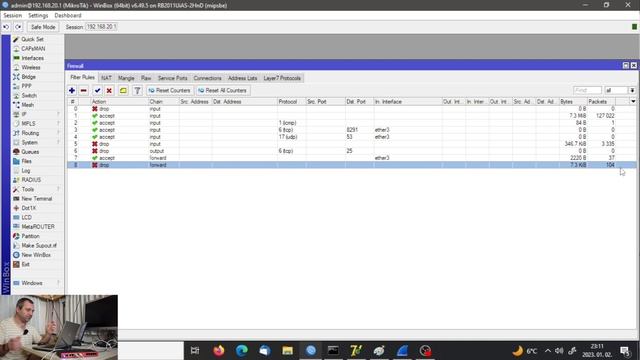
Task: Click the funnel filter icon in Firewall toolbar
Action: pyautogui.click(x=137, y=90)
